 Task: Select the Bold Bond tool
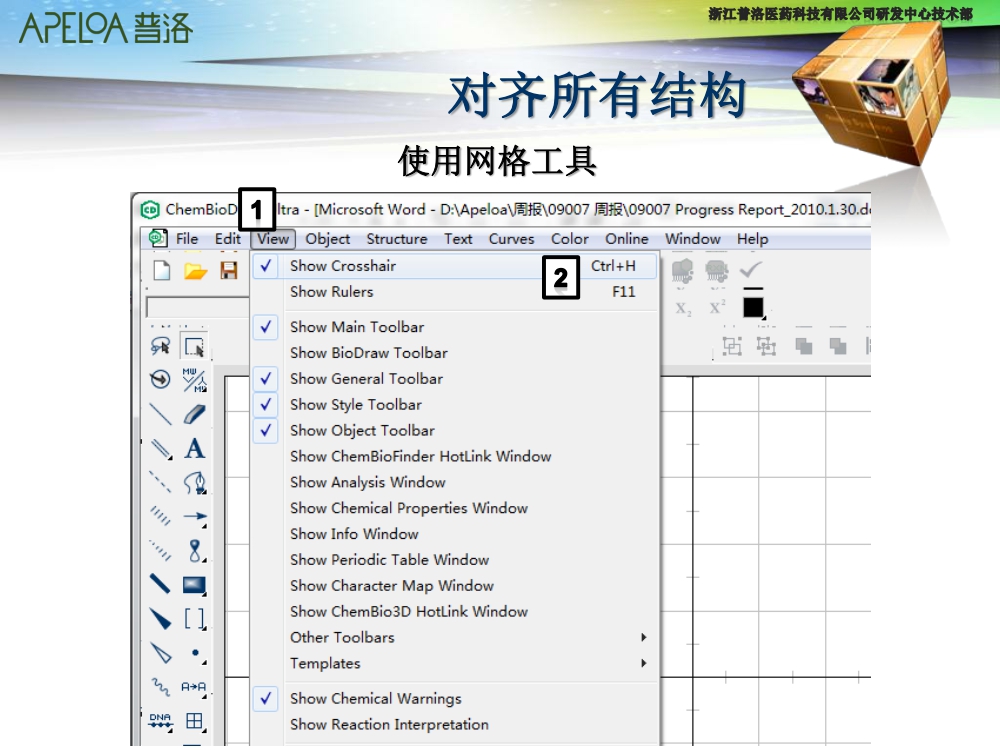pyautogui.click(x=160, y=584)
